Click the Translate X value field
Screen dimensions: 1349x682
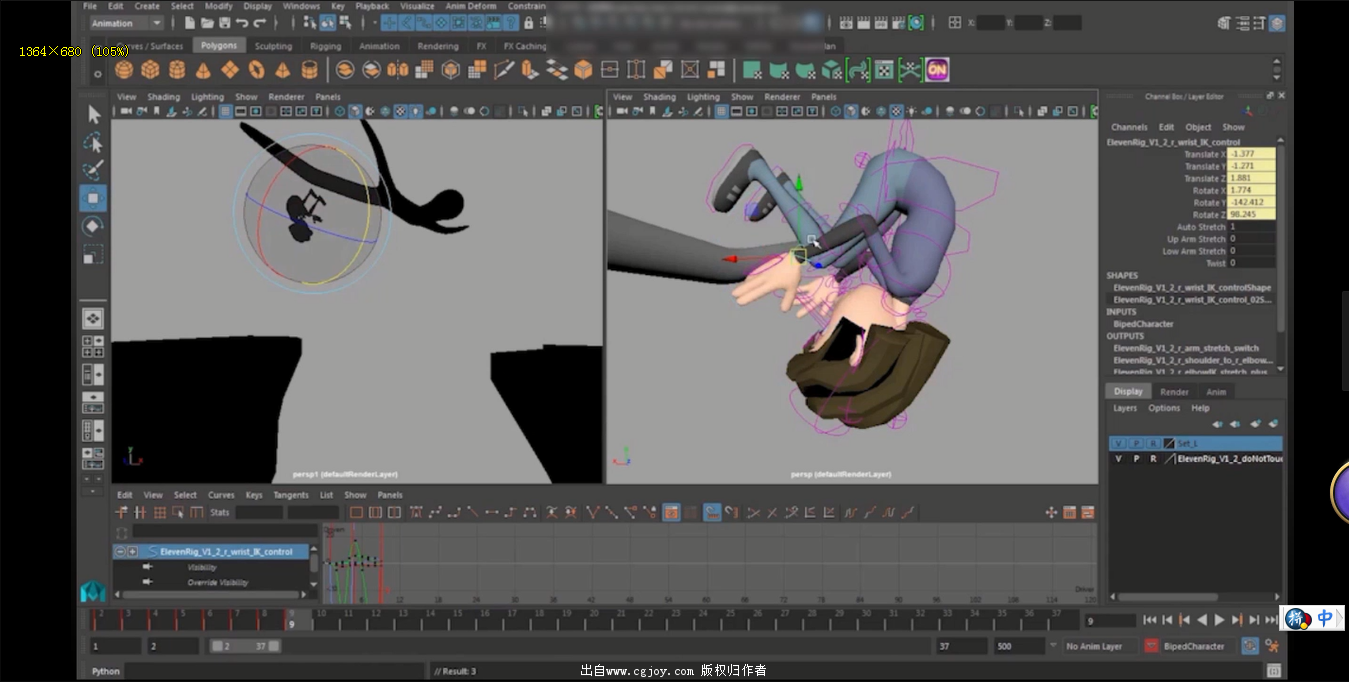[x=1251, y=155]
